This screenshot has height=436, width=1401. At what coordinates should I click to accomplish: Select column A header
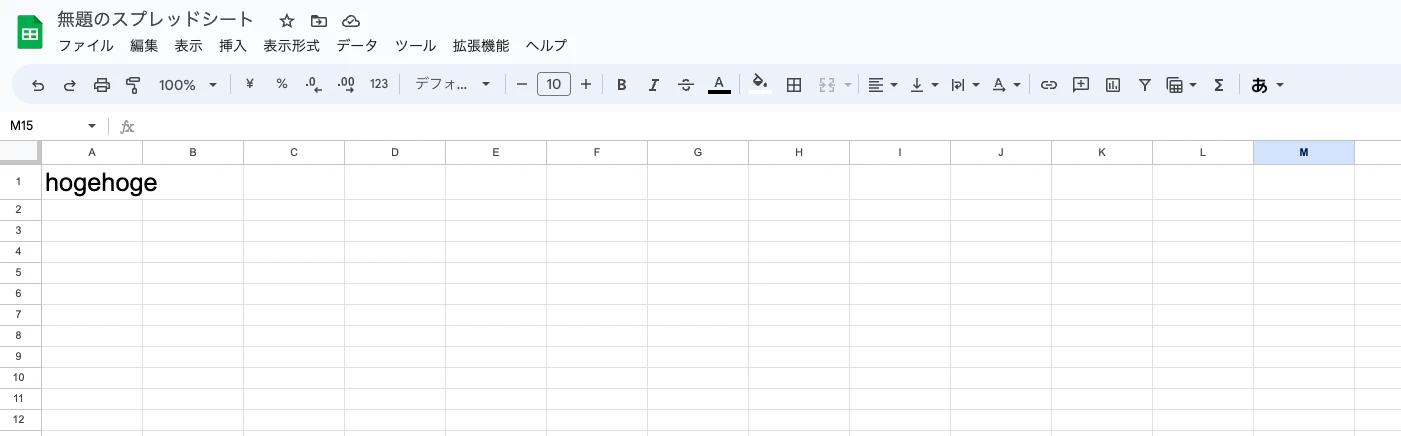click(92, 152)
